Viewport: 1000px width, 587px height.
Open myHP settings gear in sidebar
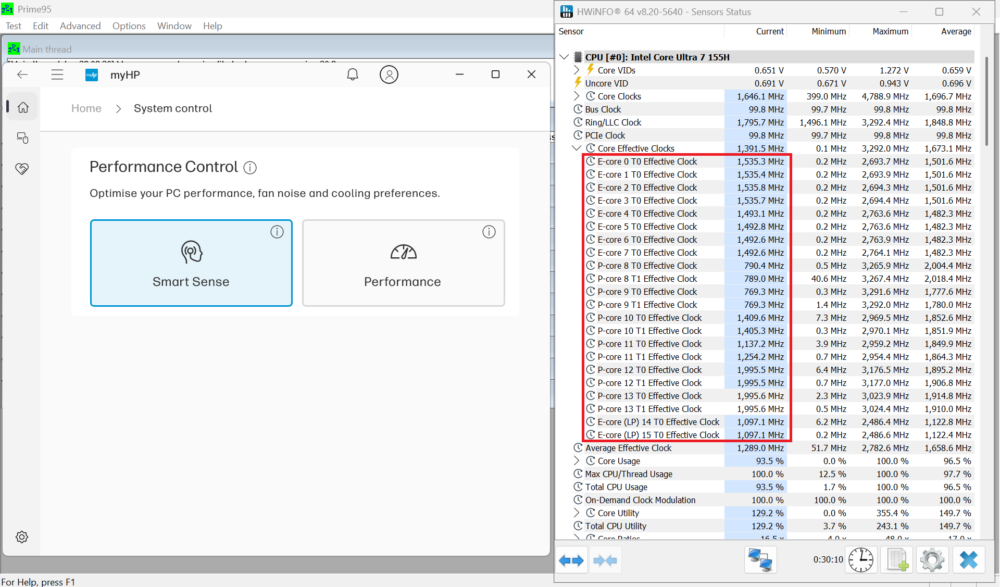click(22, 537)
